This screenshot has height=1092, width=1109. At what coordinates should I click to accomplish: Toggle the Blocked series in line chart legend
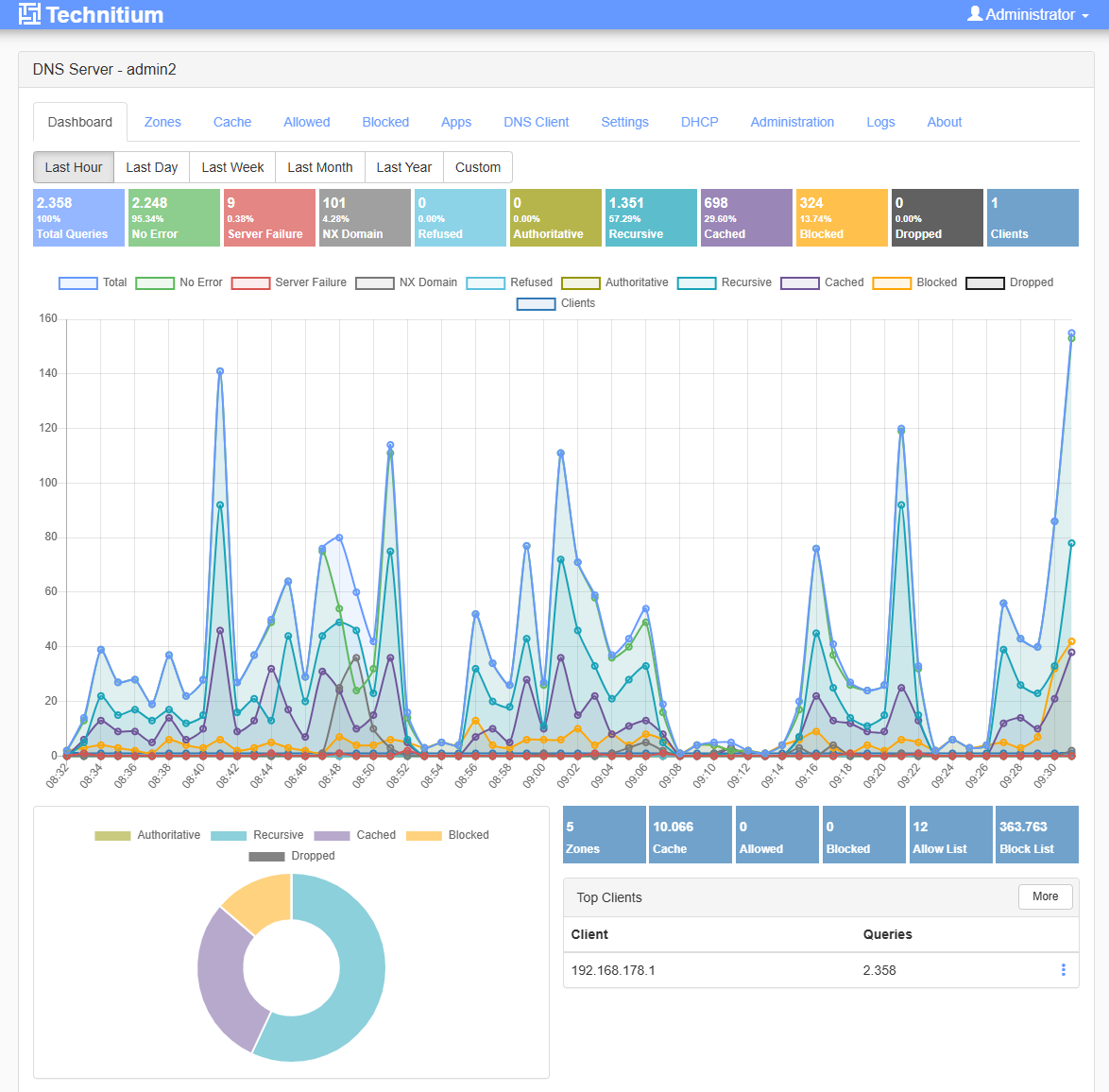914,282
